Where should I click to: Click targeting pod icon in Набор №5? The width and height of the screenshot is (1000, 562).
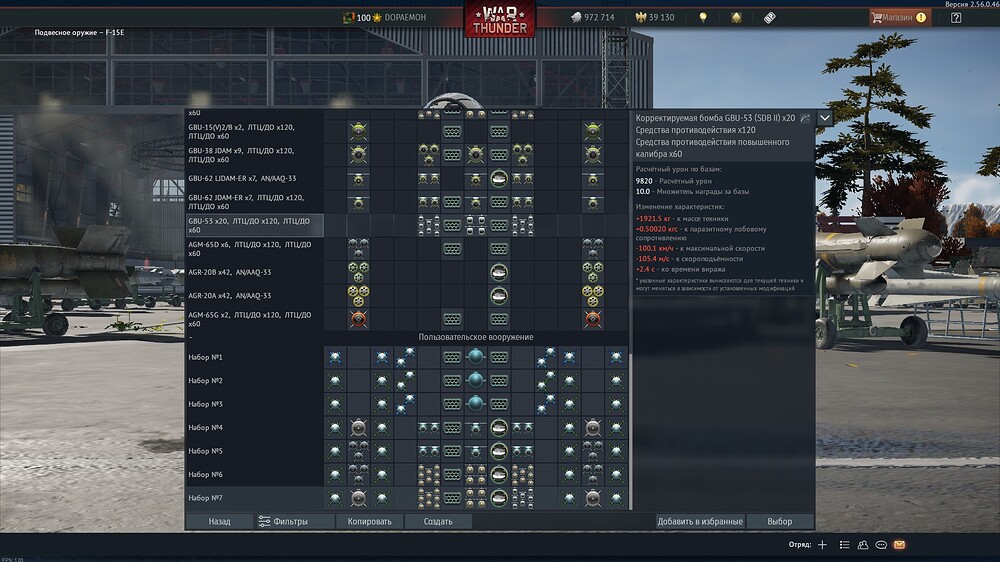(x=499, y=451)
